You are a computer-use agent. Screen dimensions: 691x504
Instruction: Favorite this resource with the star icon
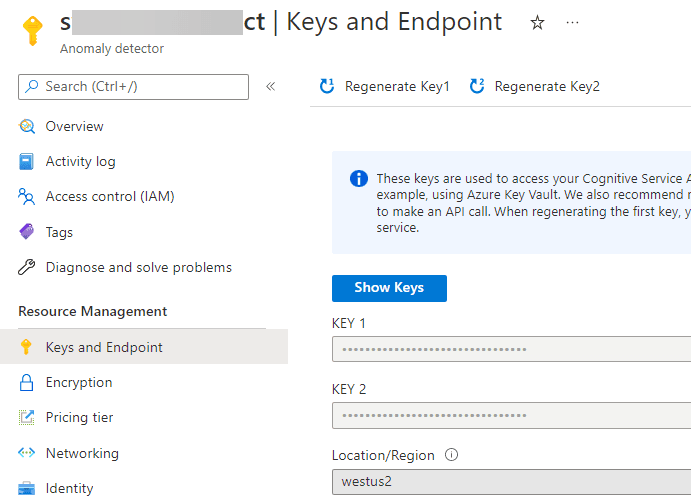coord(537,22)
